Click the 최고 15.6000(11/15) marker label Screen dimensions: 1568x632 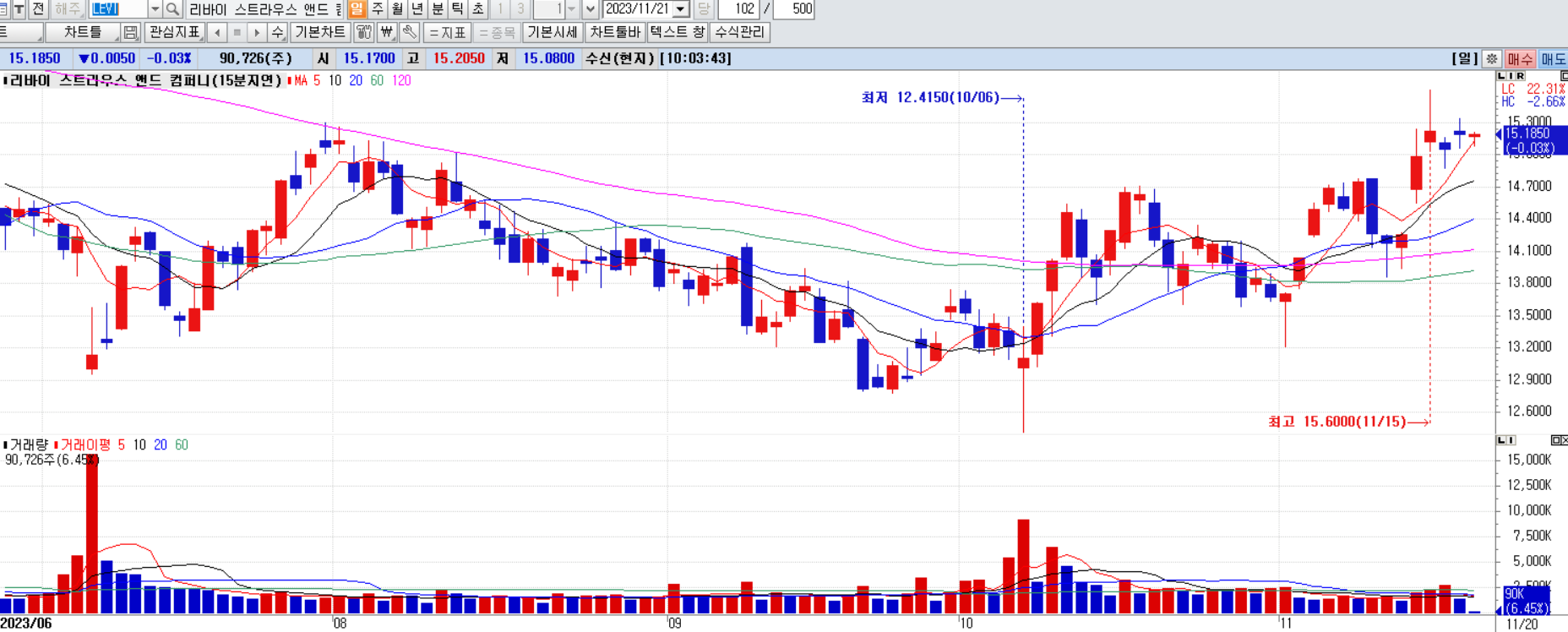(x=1337, y=422)
